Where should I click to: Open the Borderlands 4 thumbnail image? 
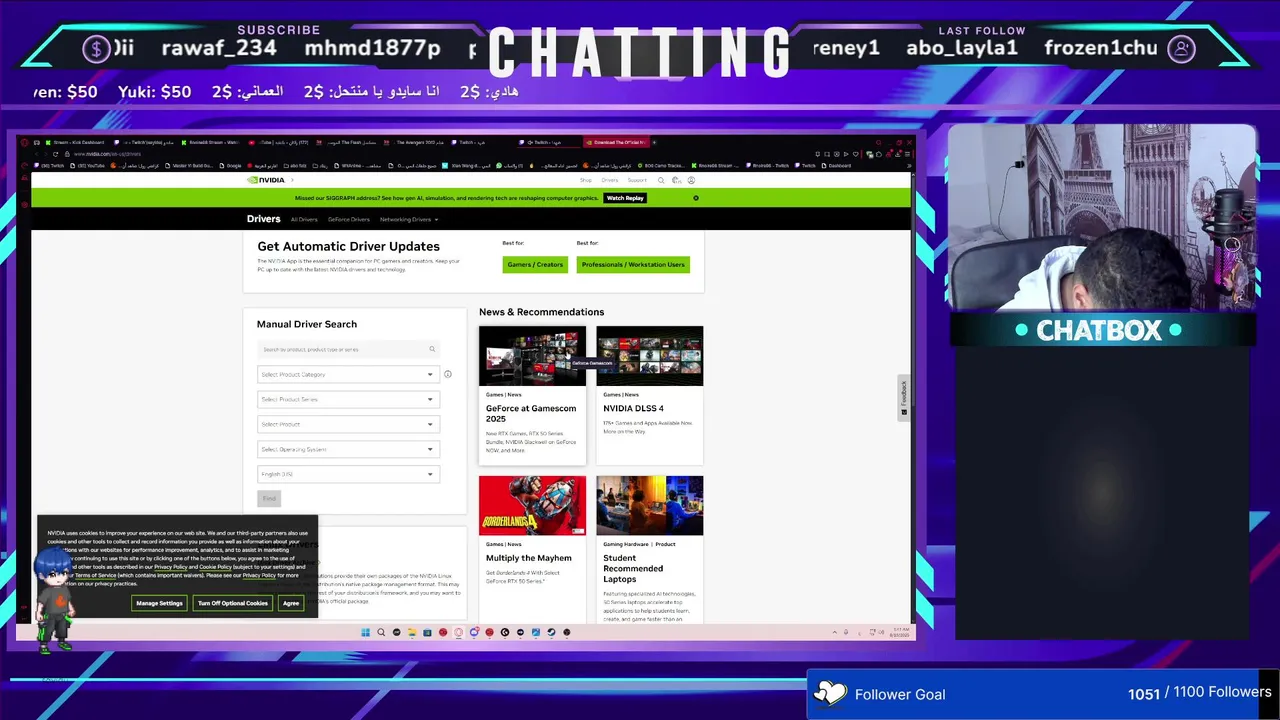pyautogui.click(x=532, y=505)
